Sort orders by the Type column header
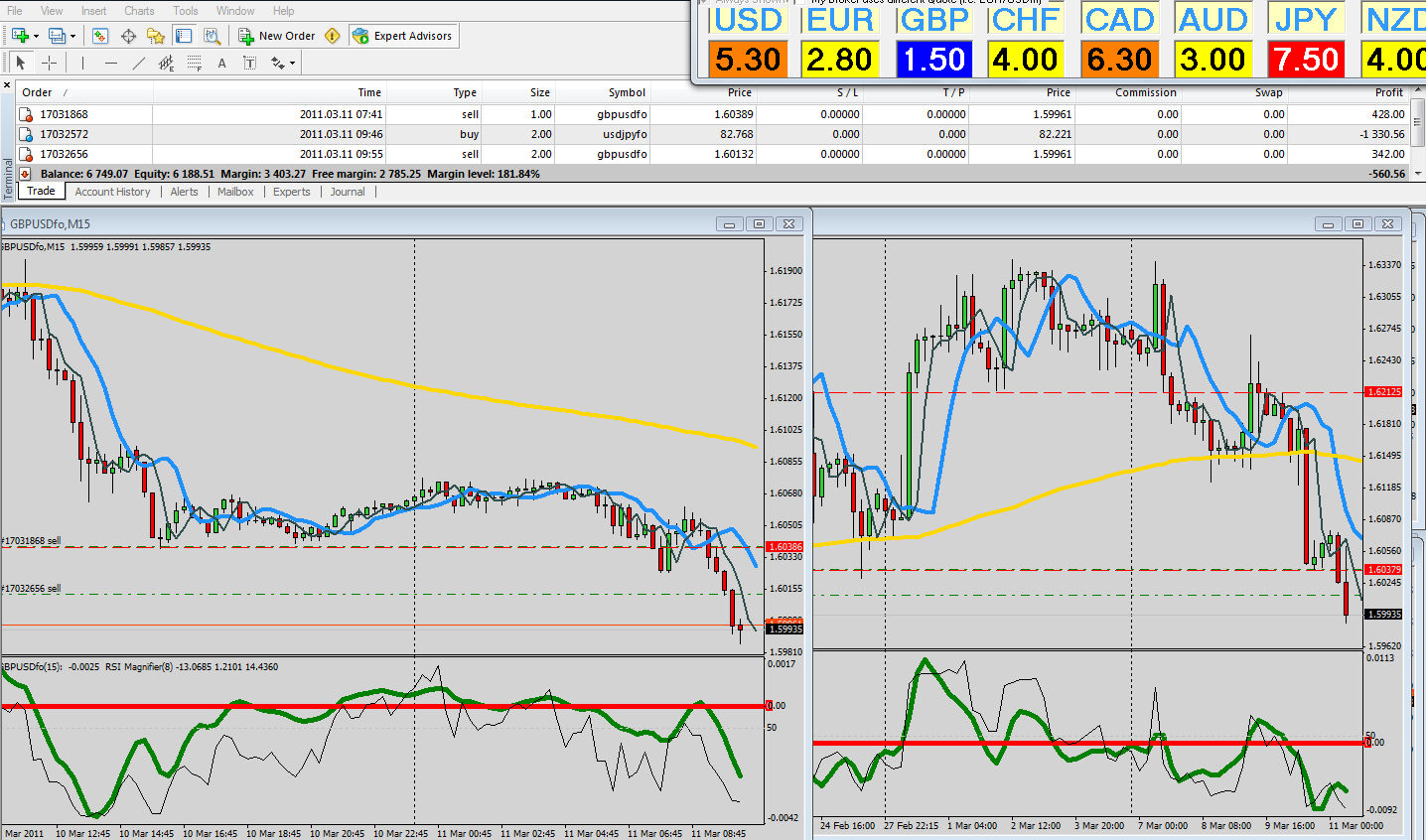This screenshot has height=840, width=1426. click(x=433, y=92)
